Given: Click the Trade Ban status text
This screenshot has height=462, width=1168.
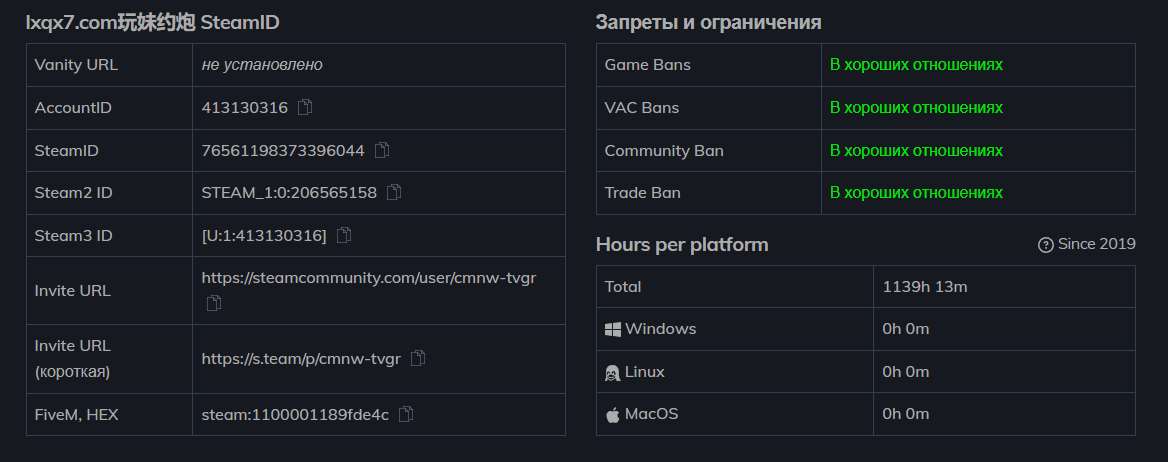Looking at the screenshot, I should tap(916, 192).
